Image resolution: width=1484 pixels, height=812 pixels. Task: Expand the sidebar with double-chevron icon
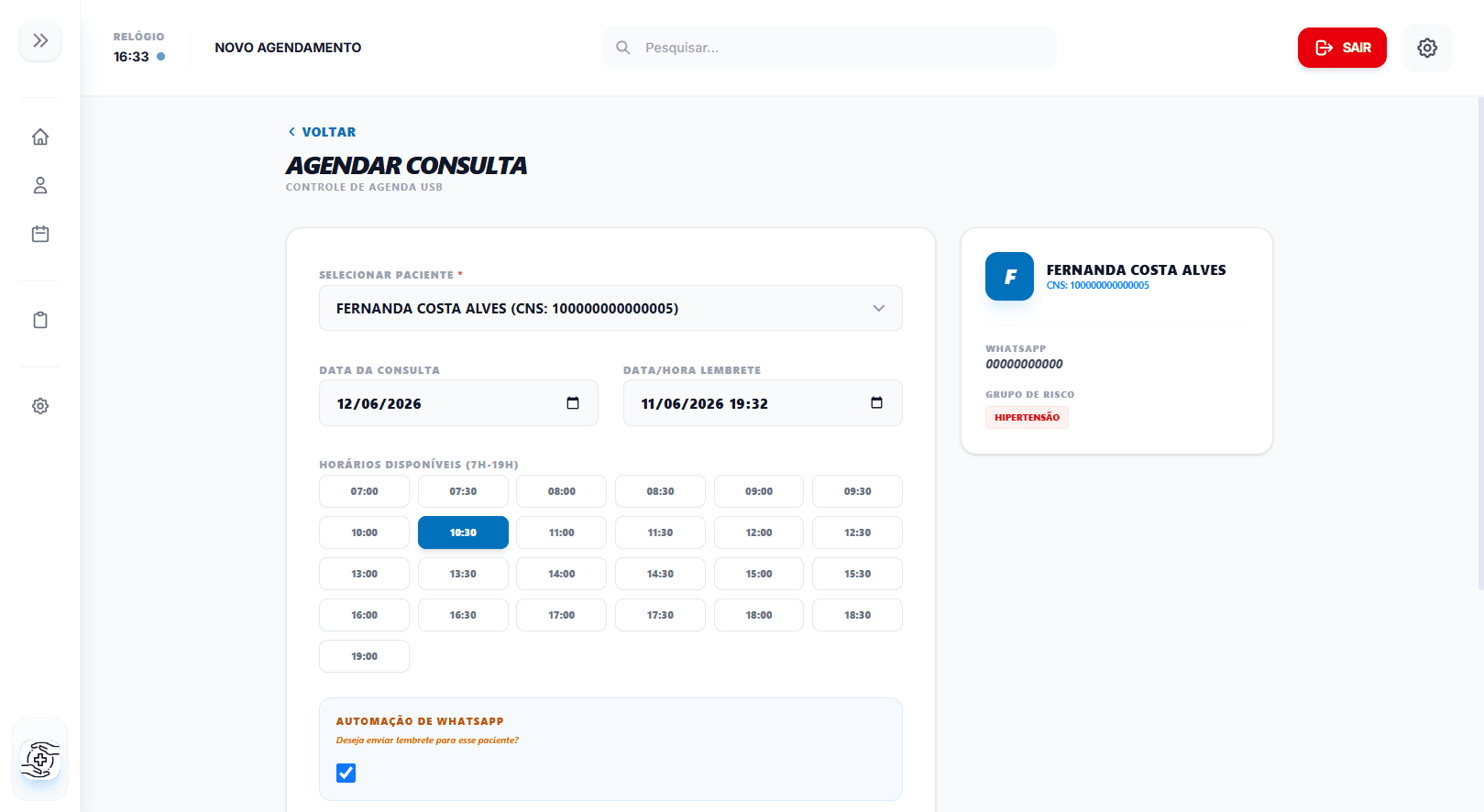click(40, 40)
